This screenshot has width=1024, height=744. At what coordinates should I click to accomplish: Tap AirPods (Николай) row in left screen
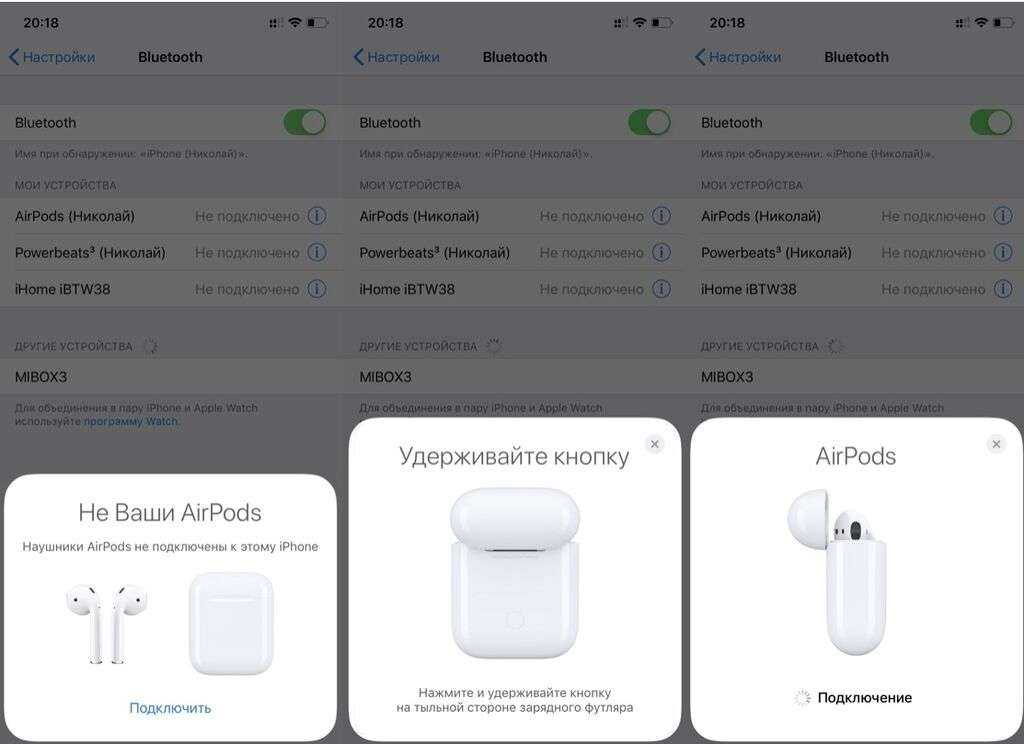tap(170, 216)
